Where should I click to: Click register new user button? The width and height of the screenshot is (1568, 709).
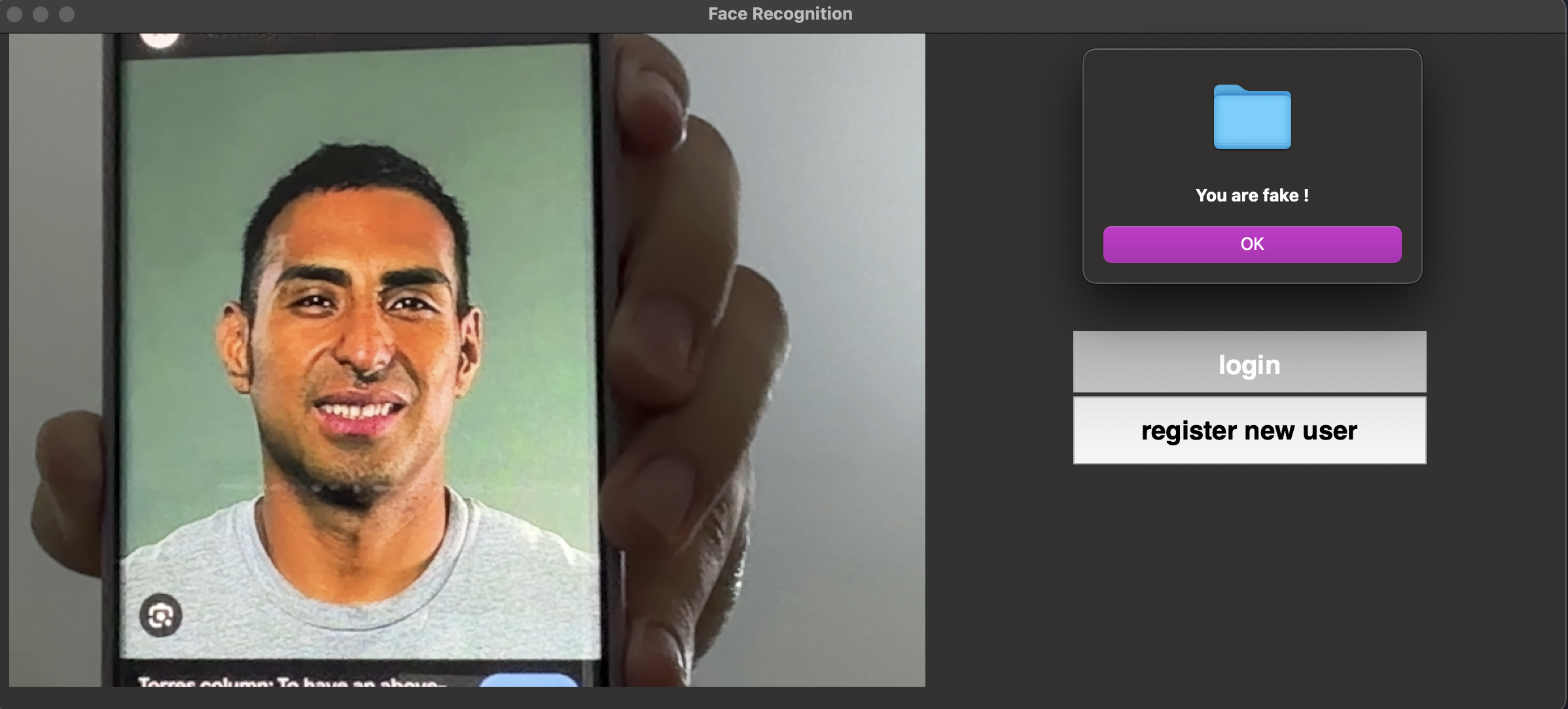[x=1249, y=431]
